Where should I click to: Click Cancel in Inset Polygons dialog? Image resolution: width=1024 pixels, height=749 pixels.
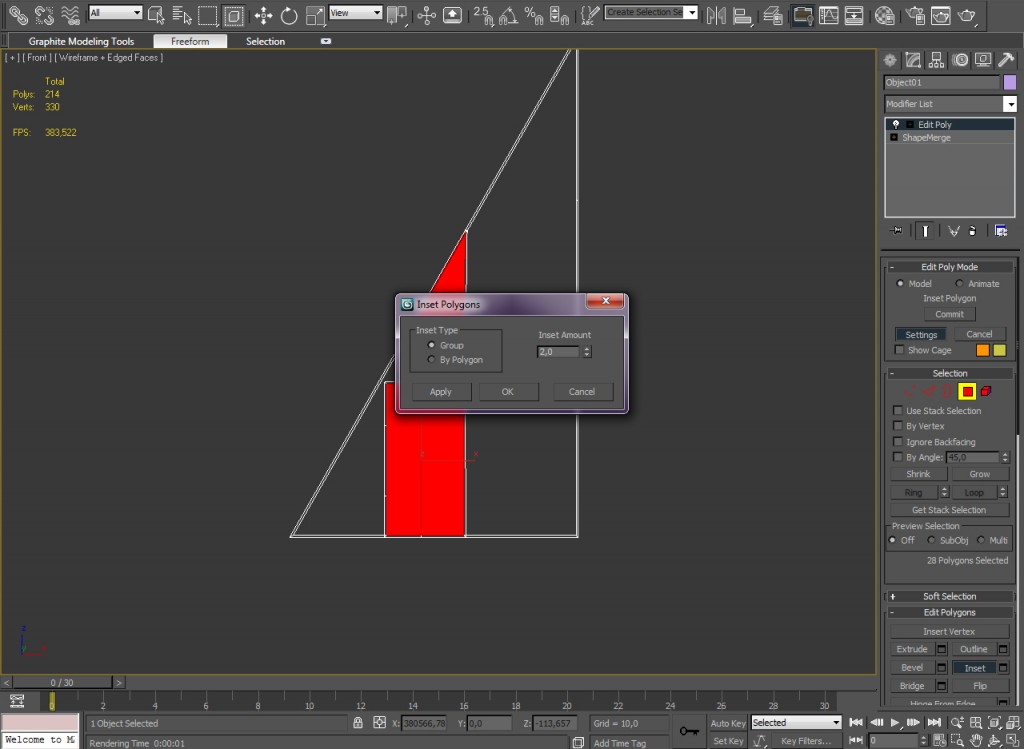[582, 392]
